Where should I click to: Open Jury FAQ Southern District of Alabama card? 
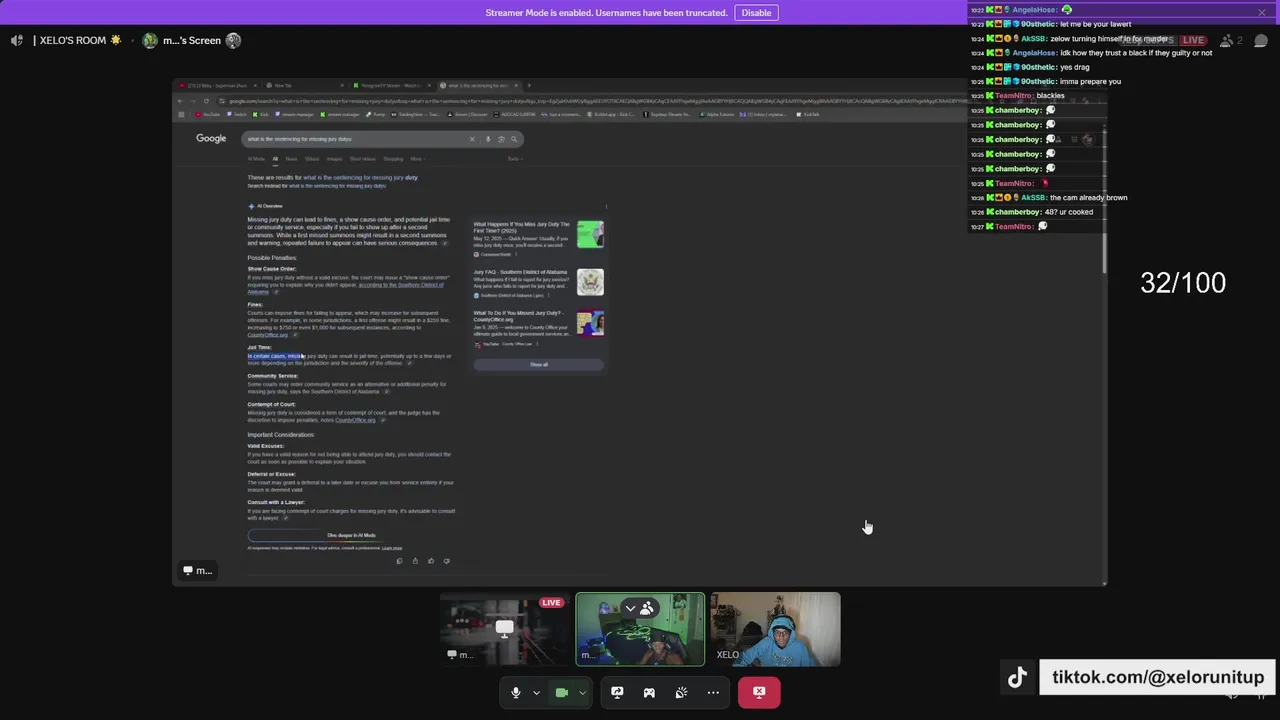[x=538, y=283]
